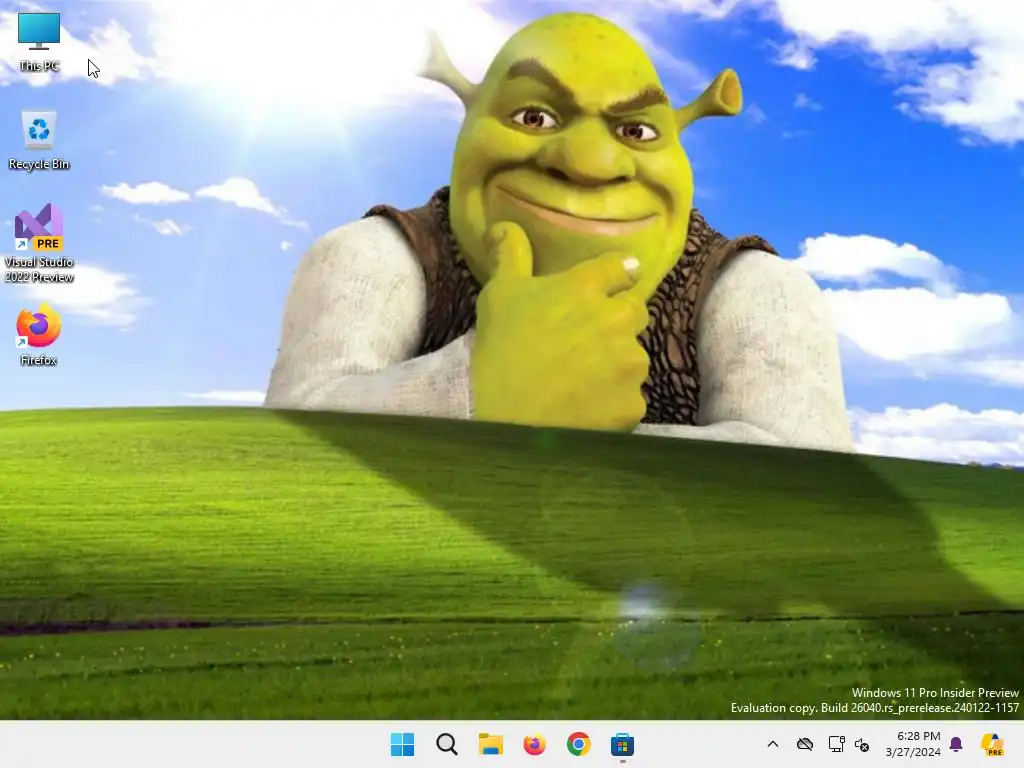Select Visual Studio 2022 Preview shortcut

(39, 243)
